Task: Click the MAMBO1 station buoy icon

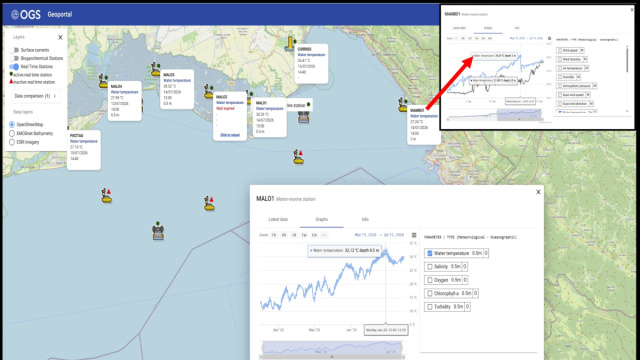Action: 403,104
